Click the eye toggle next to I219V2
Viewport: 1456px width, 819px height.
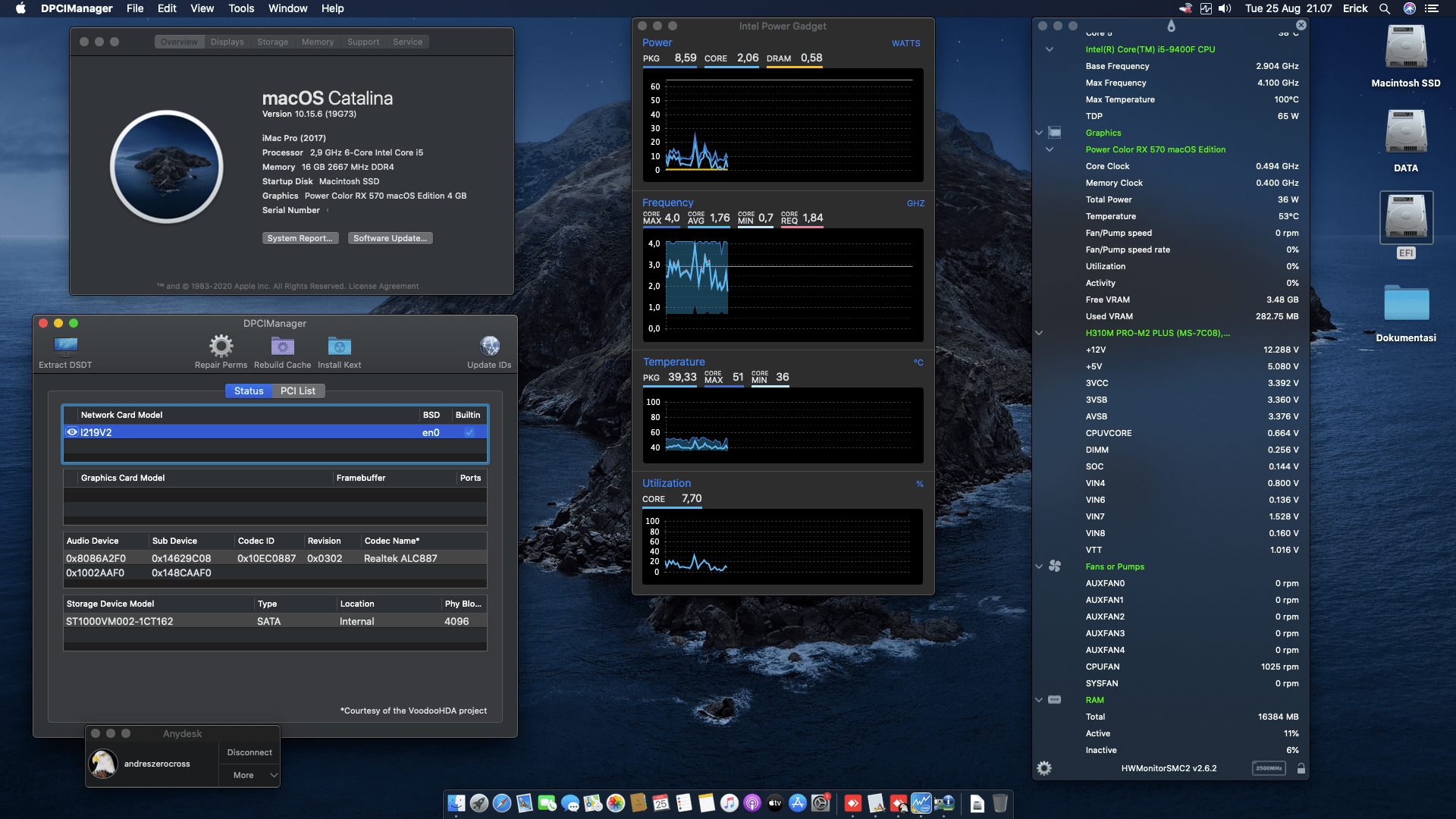click(73, 431)
